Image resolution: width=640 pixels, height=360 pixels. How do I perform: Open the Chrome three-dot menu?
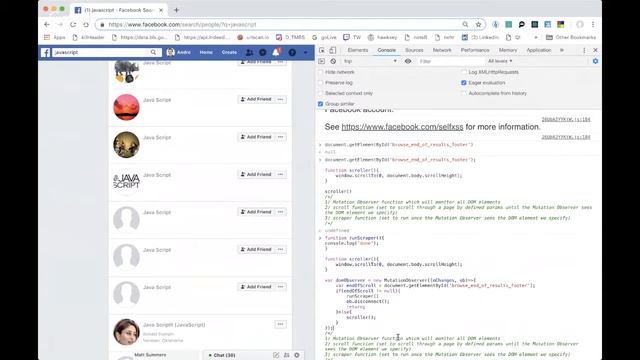(x=593, y=24)
